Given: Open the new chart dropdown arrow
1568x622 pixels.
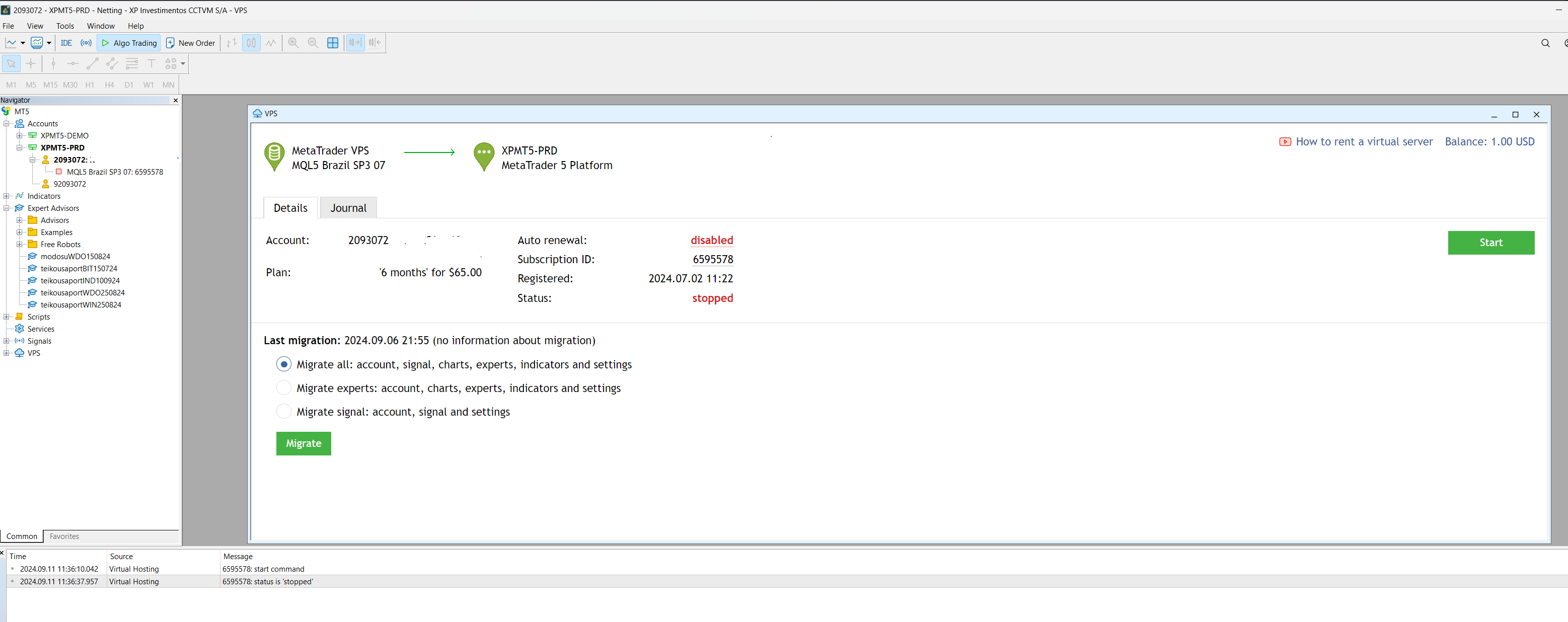Looking at the screenshot, I should tap(23, 43).
